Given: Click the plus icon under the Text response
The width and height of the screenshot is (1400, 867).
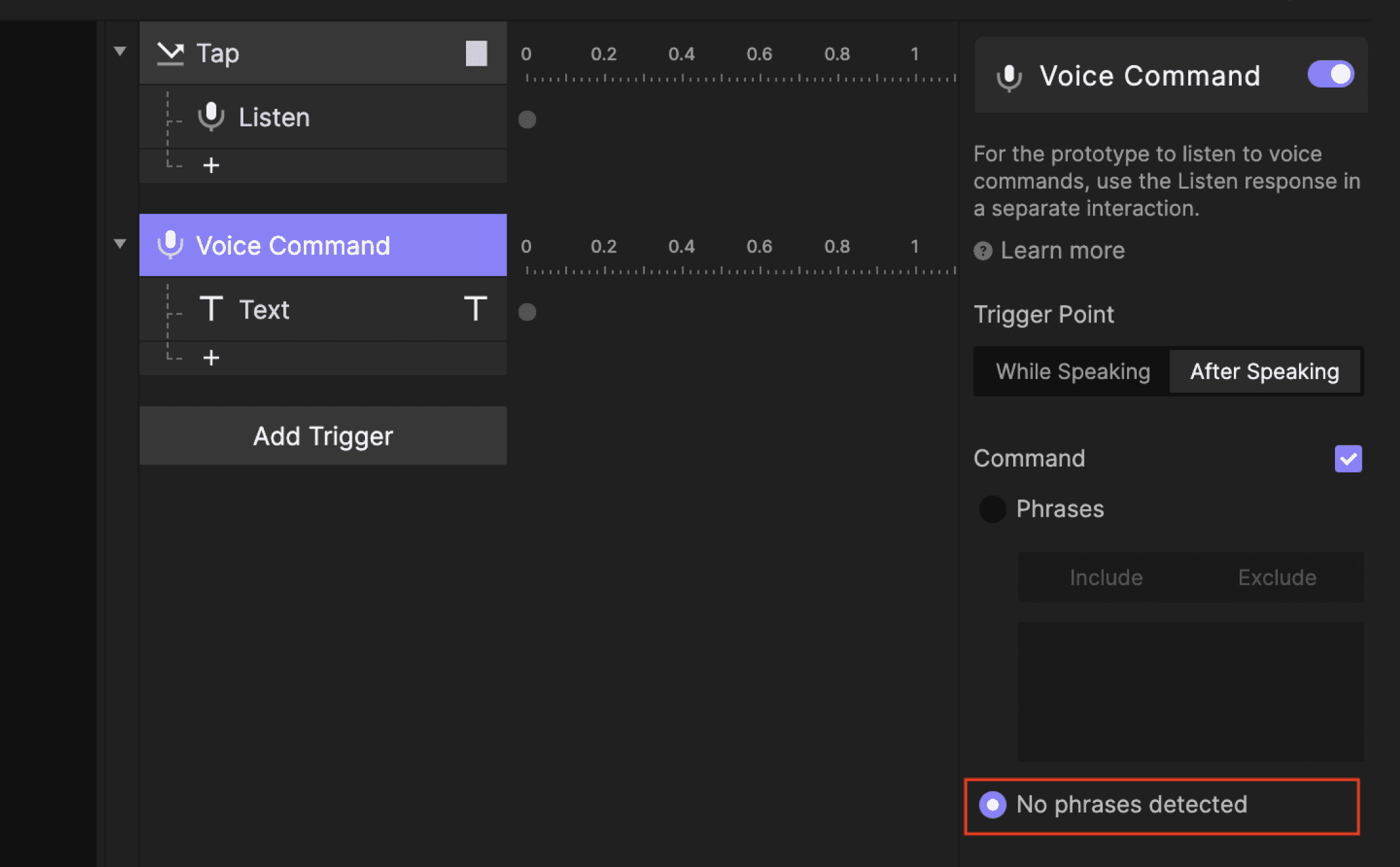Looking at the screenshot, I should tap(211, 358).
